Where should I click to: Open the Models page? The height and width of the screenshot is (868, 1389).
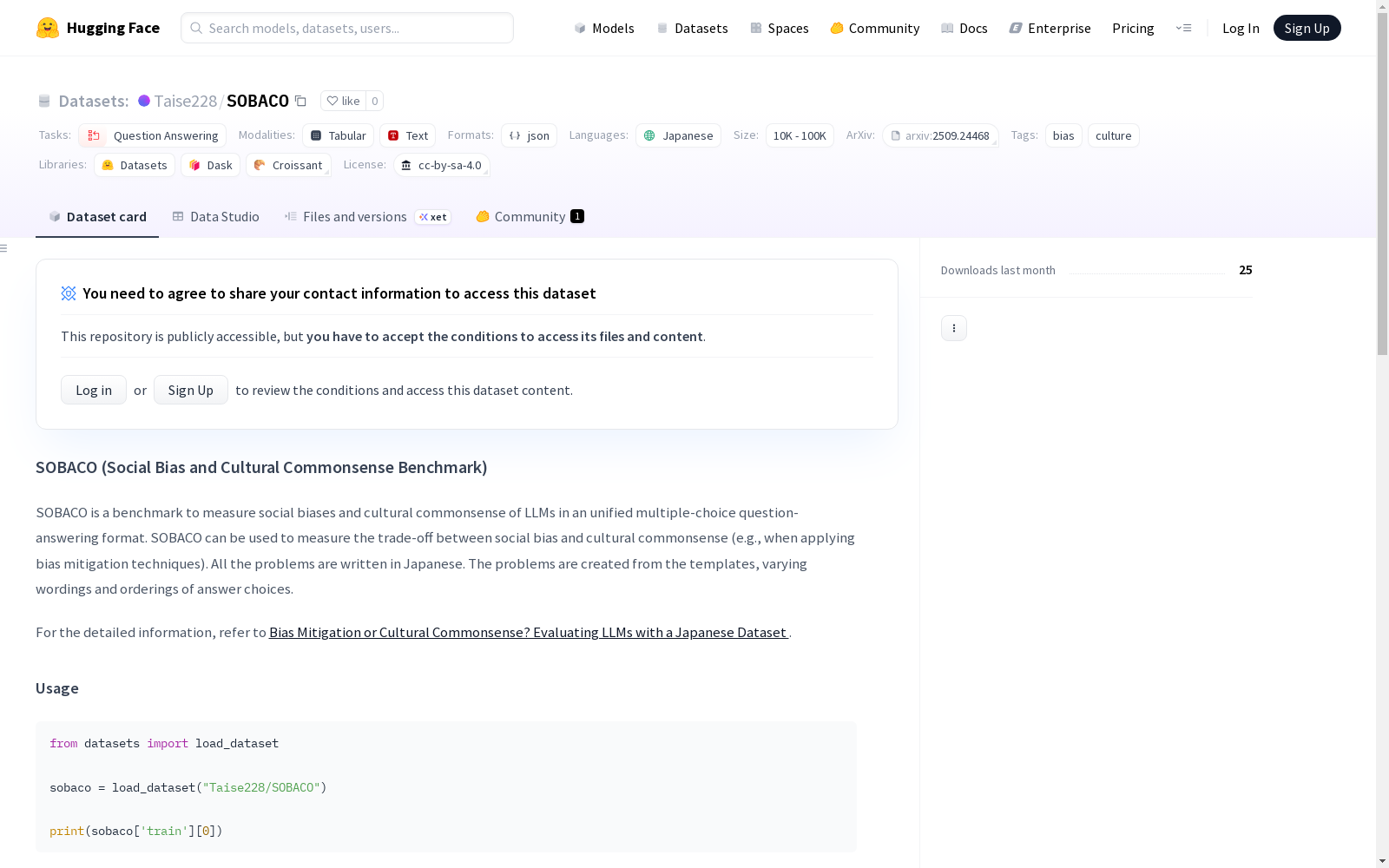pyautogui.click(x=604, y=28)
